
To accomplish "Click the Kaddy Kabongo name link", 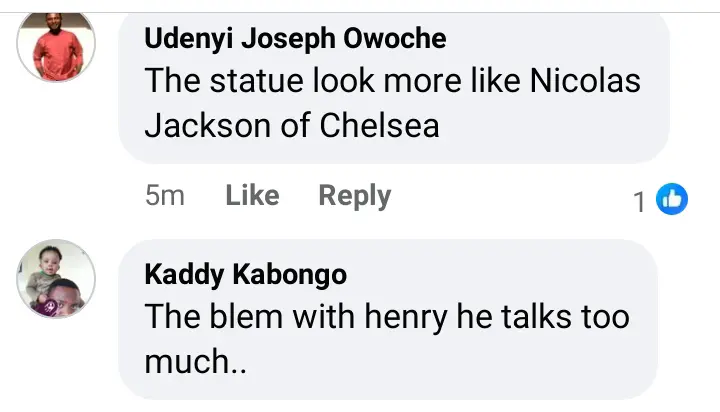I will coord(247,274).
